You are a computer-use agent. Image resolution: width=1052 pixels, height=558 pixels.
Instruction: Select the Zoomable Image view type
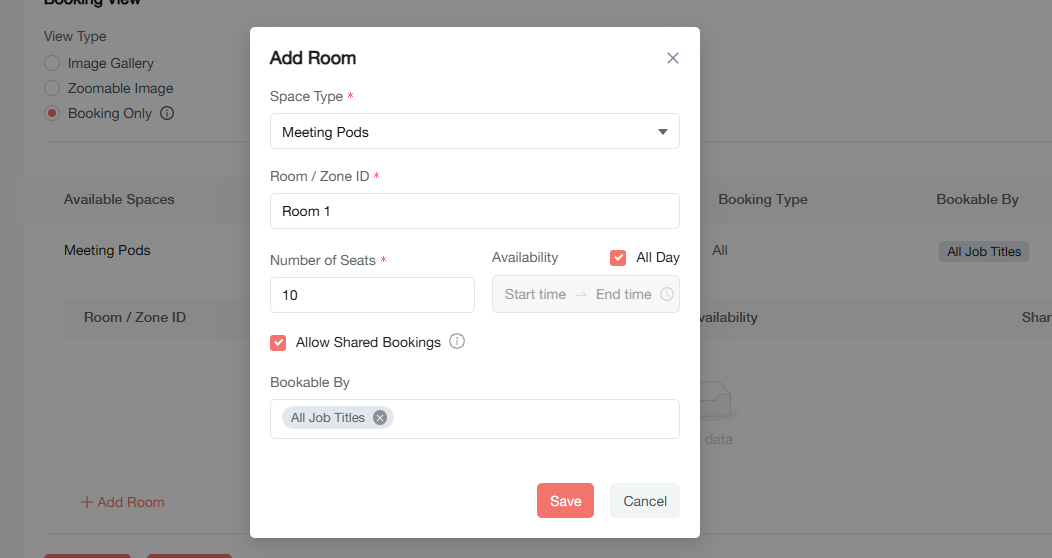(52, 88)
